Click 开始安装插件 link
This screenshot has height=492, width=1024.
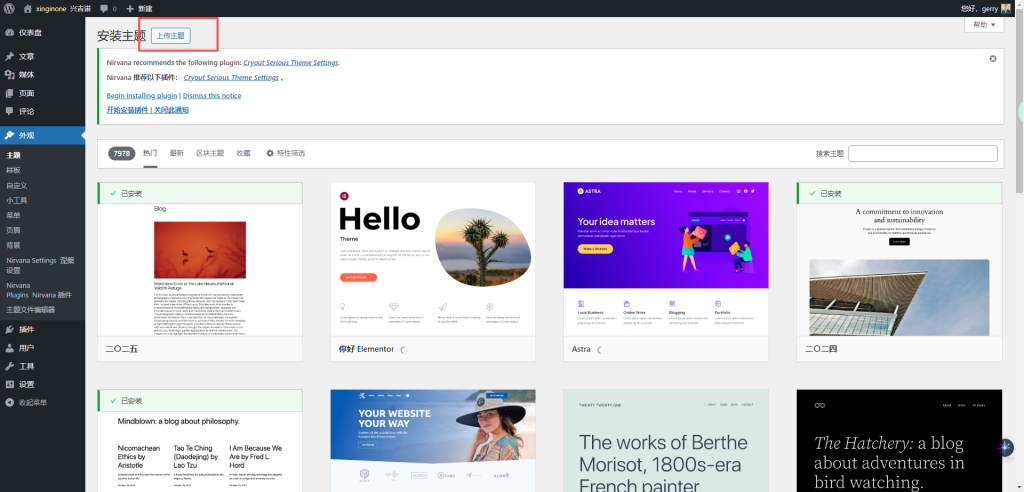[x=127, y=110]
